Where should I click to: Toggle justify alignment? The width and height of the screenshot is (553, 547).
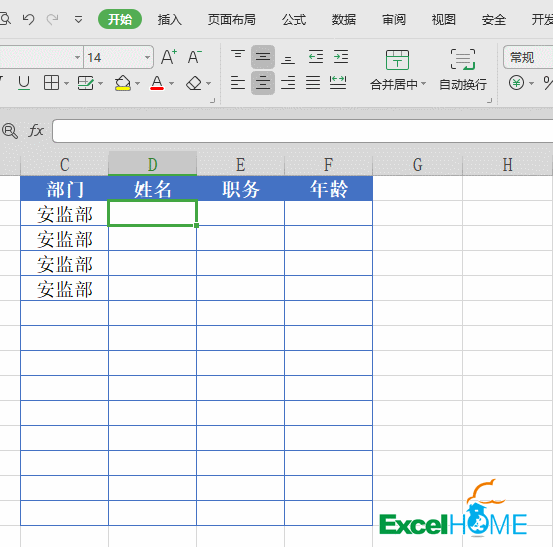[x=313, y=83]
